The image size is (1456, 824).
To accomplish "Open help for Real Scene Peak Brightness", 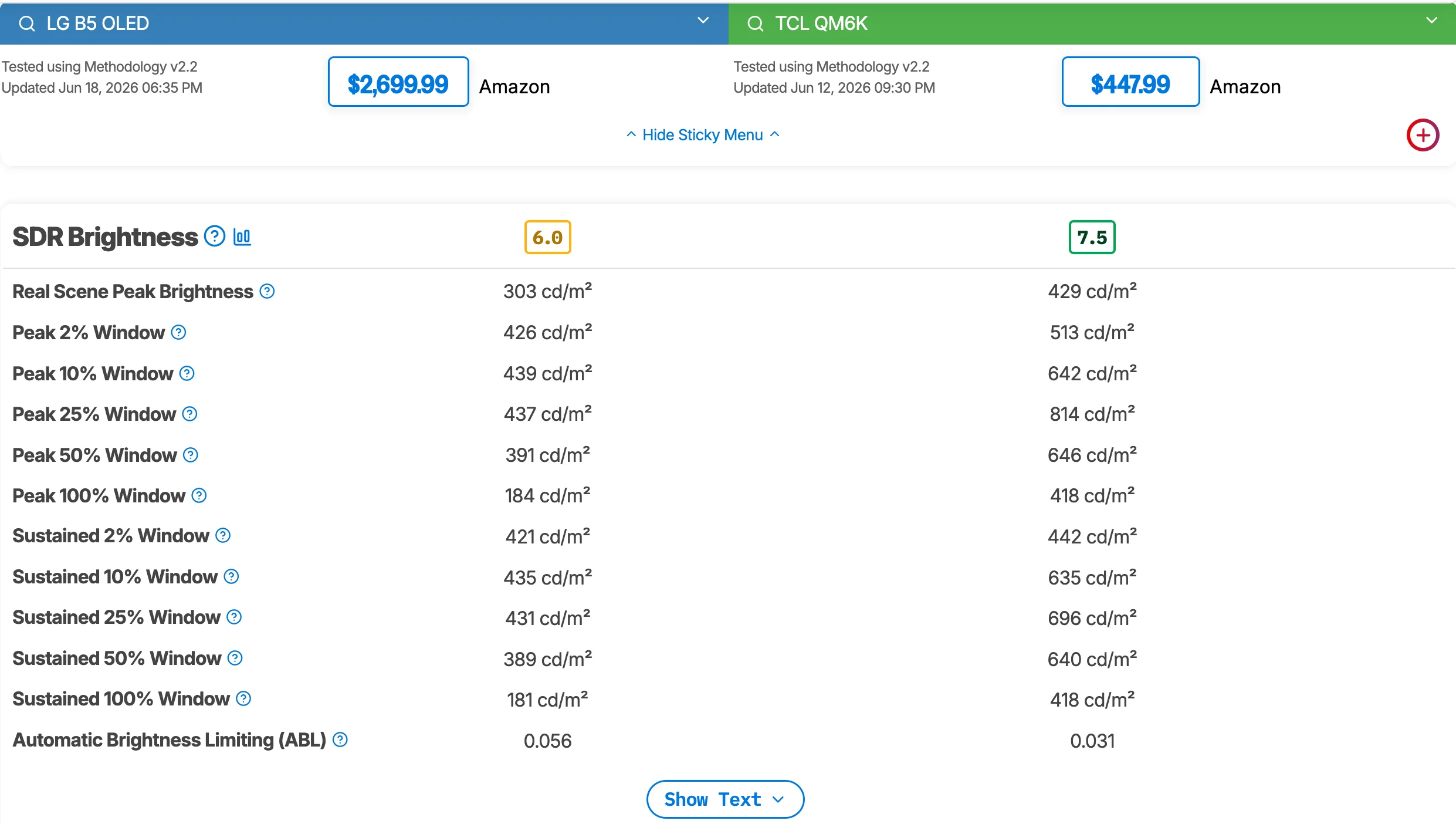I will coord(267,291).
